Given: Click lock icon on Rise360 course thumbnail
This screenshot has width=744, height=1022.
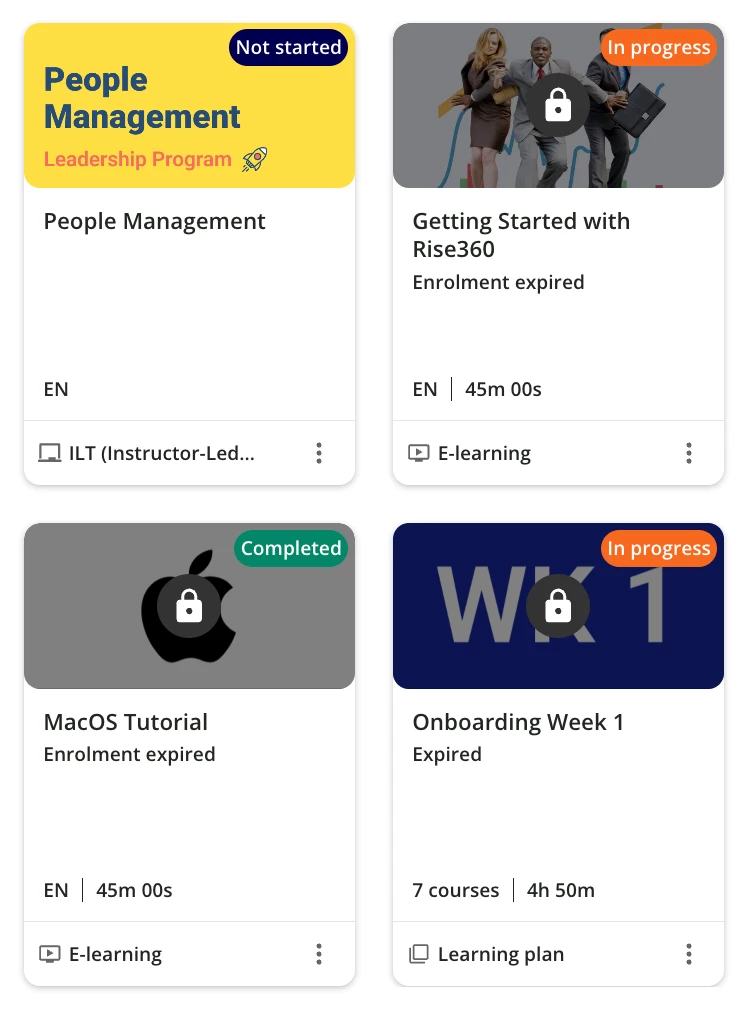Looking at the screenshot, I should click(558, 105).
